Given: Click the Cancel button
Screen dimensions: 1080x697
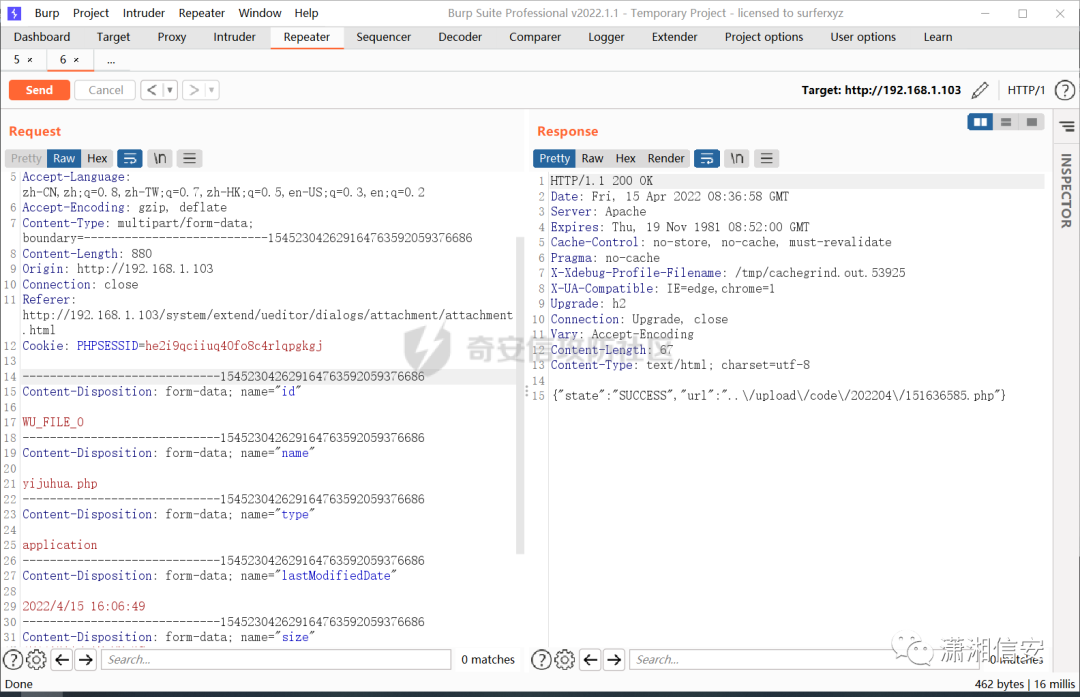Looking at the screenshot, I should (105, 90).
